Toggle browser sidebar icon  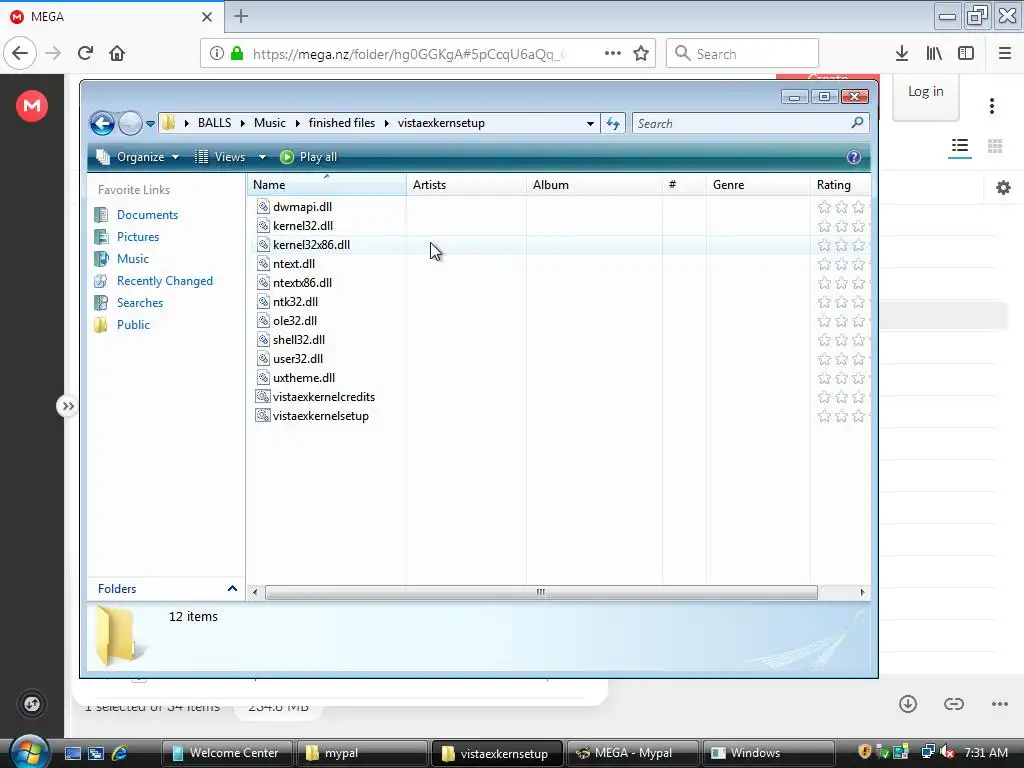[x=966, y=54]
